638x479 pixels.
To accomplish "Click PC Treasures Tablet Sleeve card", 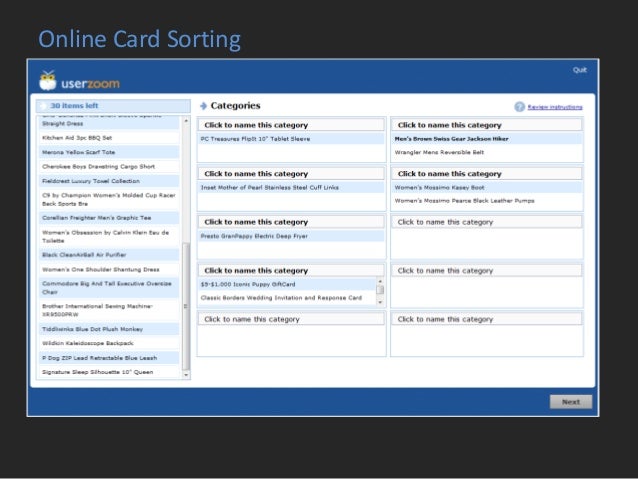I will tap(291, 139).
